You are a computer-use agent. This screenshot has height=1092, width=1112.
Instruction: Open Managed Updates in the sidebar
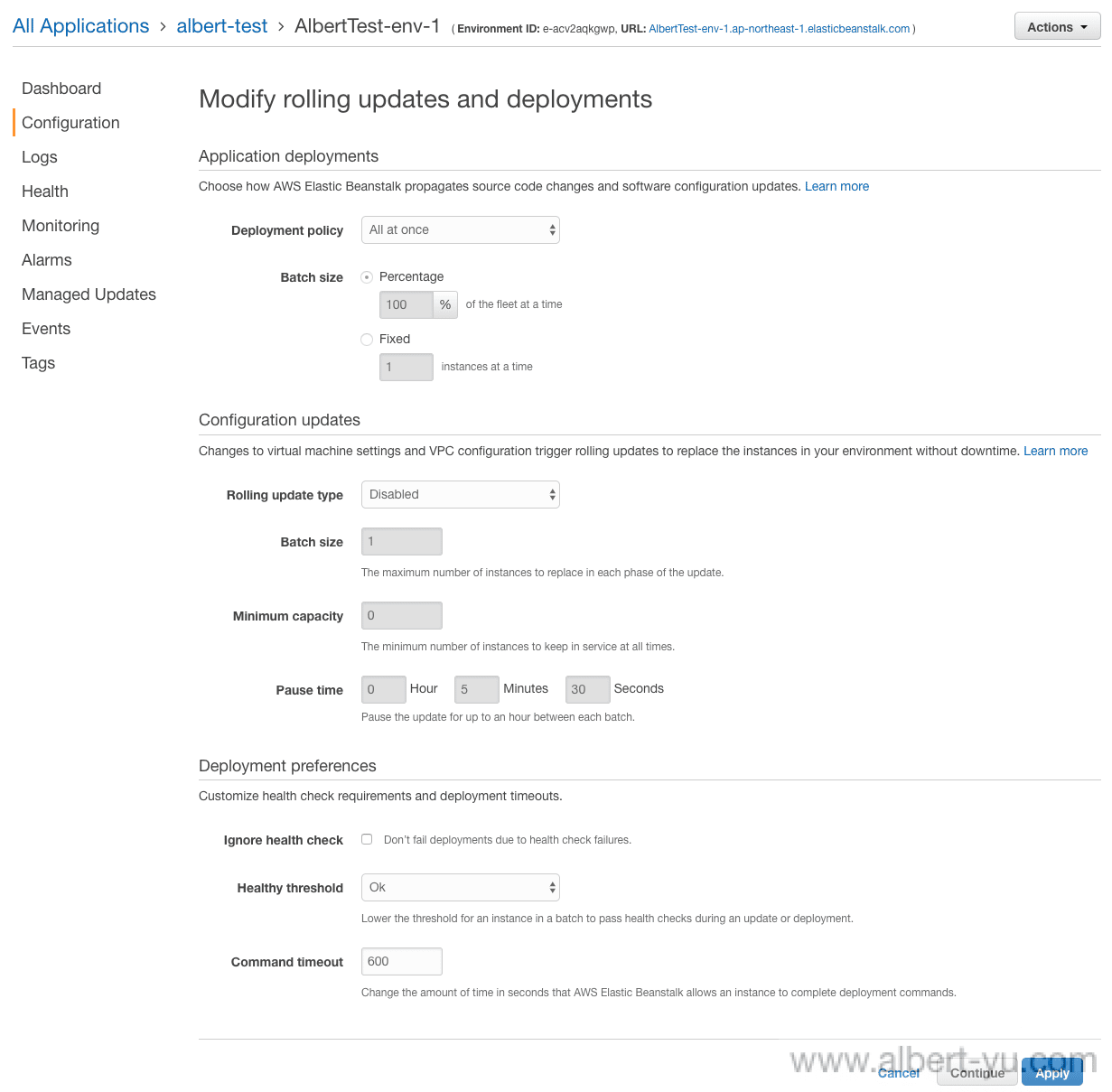(x=89, y=294)
